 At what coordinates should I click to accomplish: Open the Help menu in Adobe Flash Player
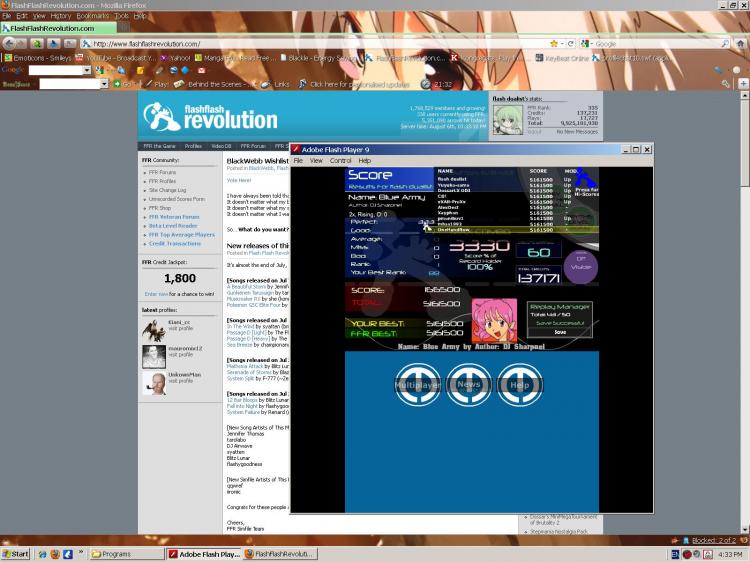(x=364, y=161)
